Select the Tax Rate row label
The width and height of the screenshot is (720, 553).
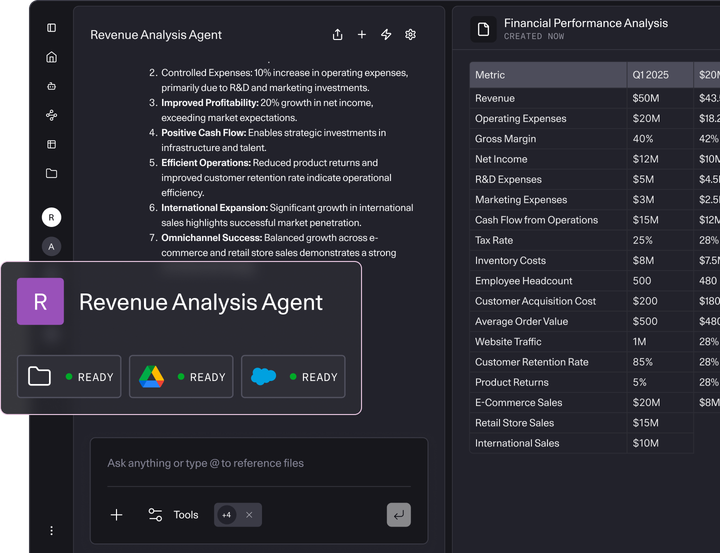(x=494, y=240)
